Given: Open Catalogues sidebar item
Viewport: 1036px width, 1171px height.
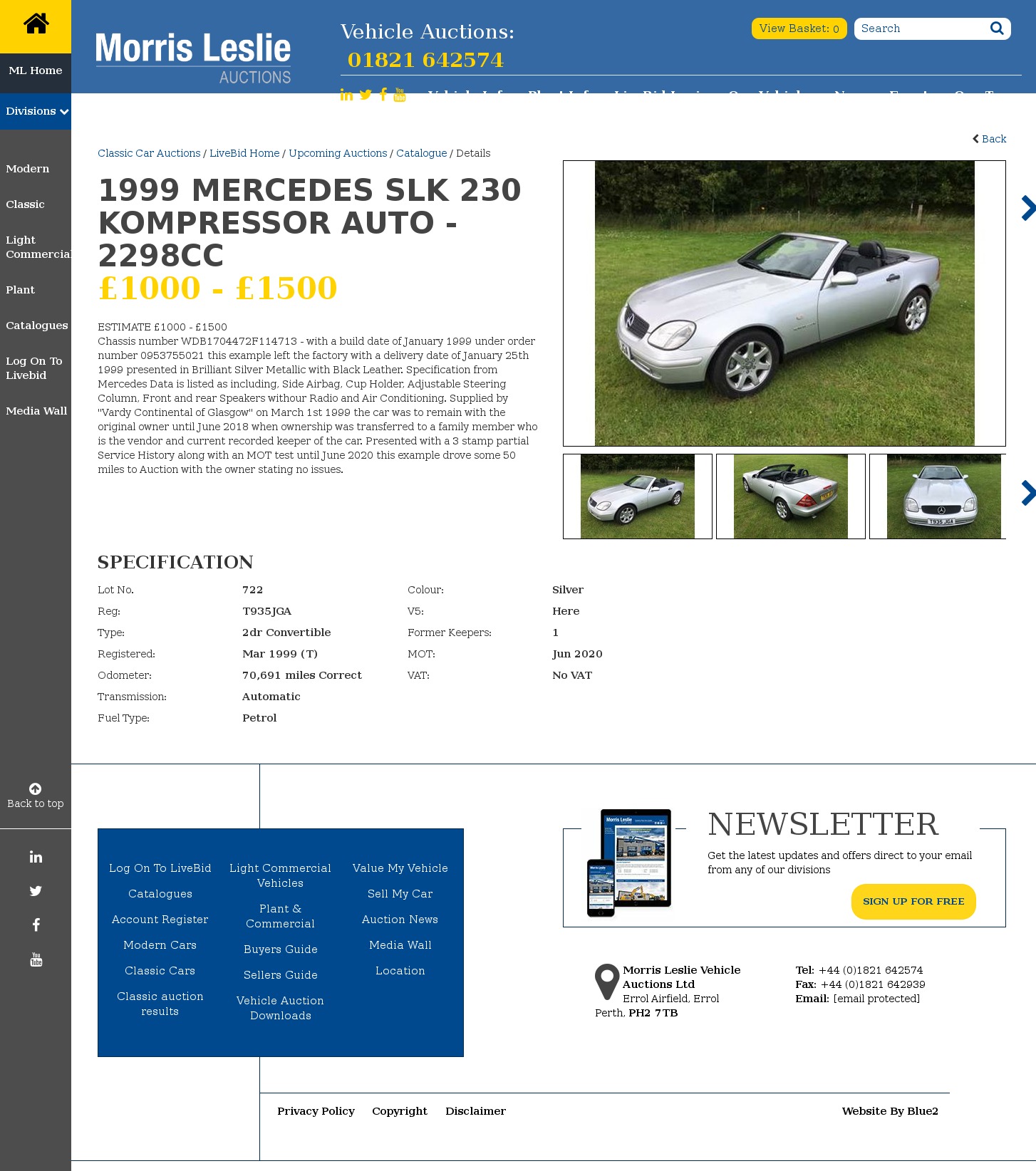Looking at the screenshot, I should (x=37, y=326).
